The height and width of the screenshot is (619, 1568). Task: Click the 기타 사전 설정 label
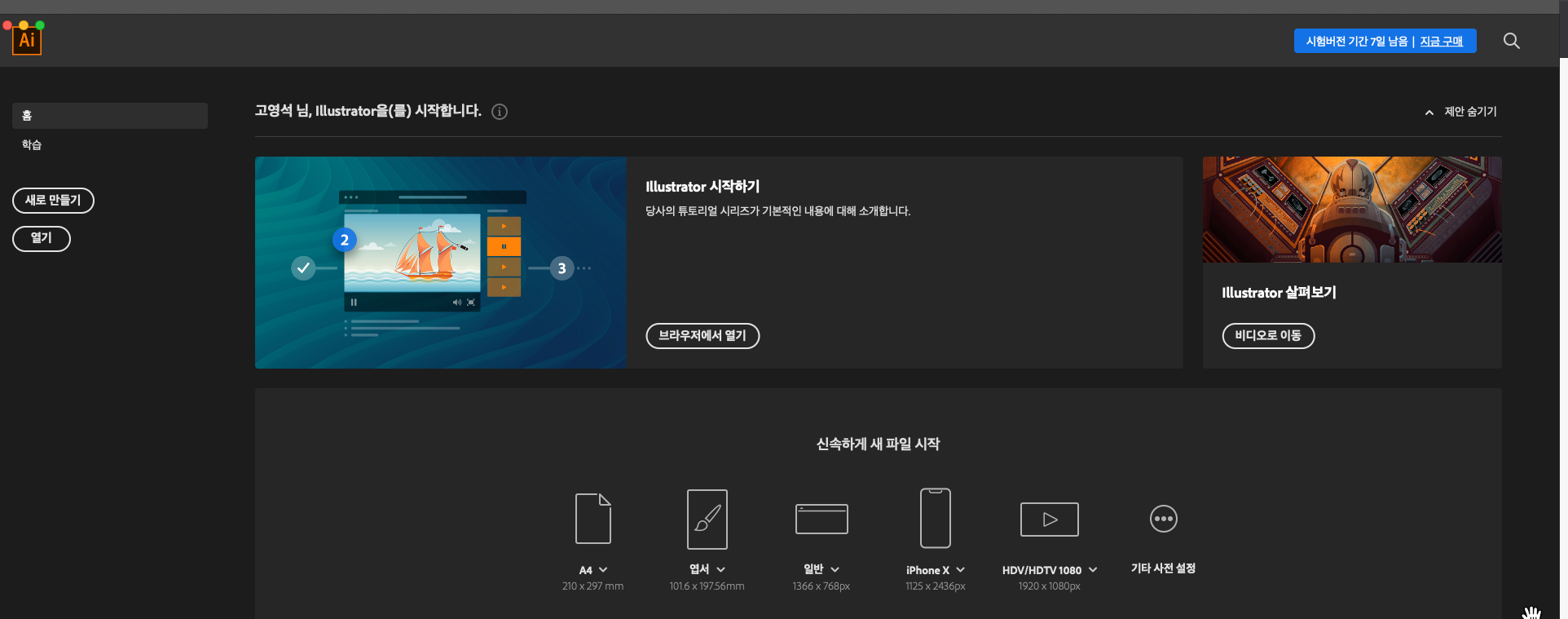tap(1163, 568)
